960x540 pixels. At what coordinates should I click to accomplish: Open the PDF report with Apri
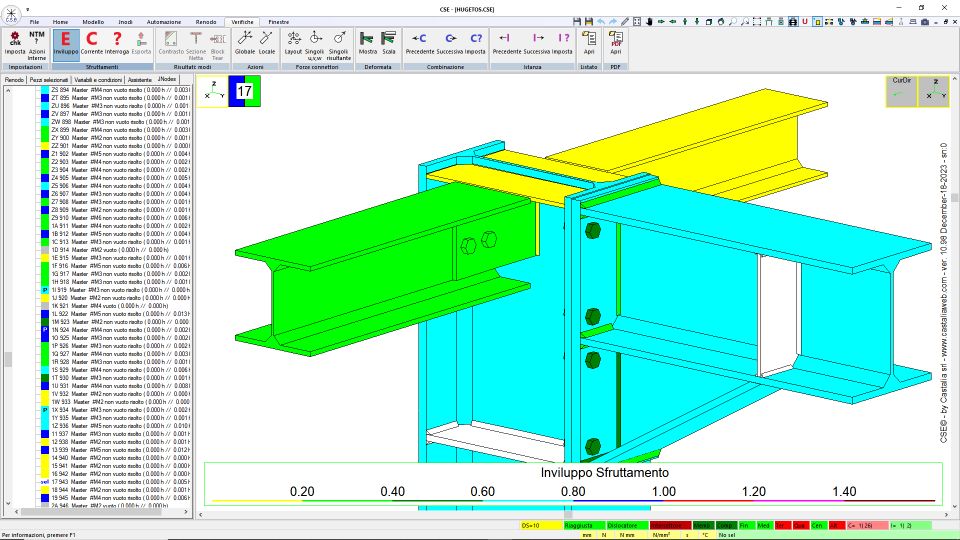pos(616,44)
